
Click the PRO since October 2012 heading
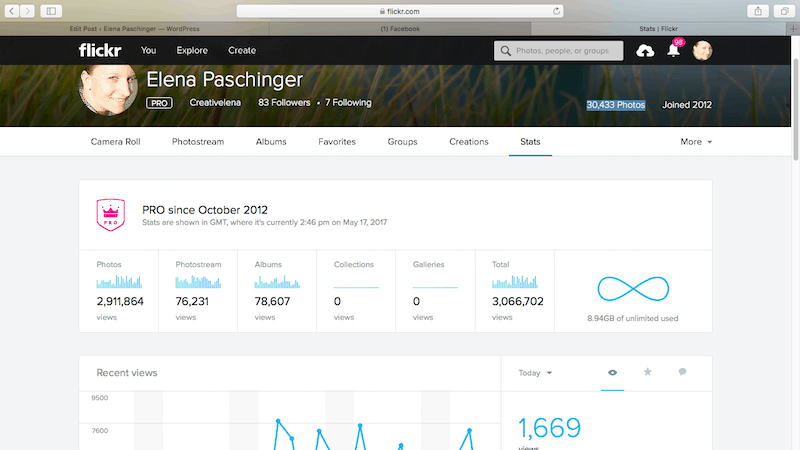click(x=205, y=210)
